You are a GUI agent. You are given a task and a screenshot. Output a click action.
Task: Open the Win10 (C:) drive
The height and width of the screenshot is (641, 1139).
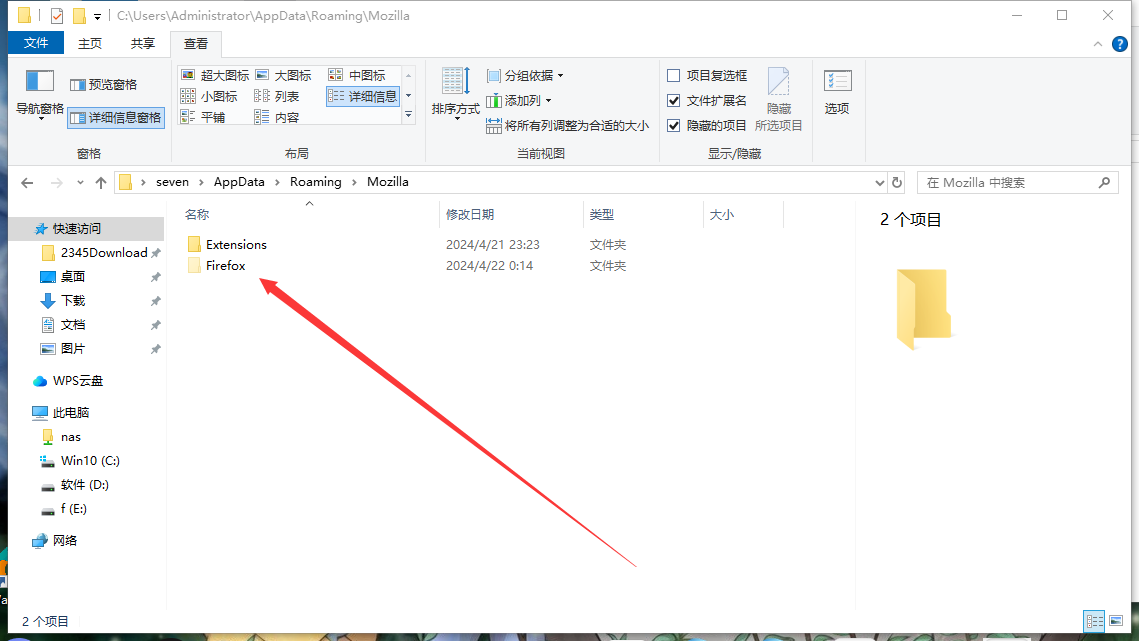(90, 461)
